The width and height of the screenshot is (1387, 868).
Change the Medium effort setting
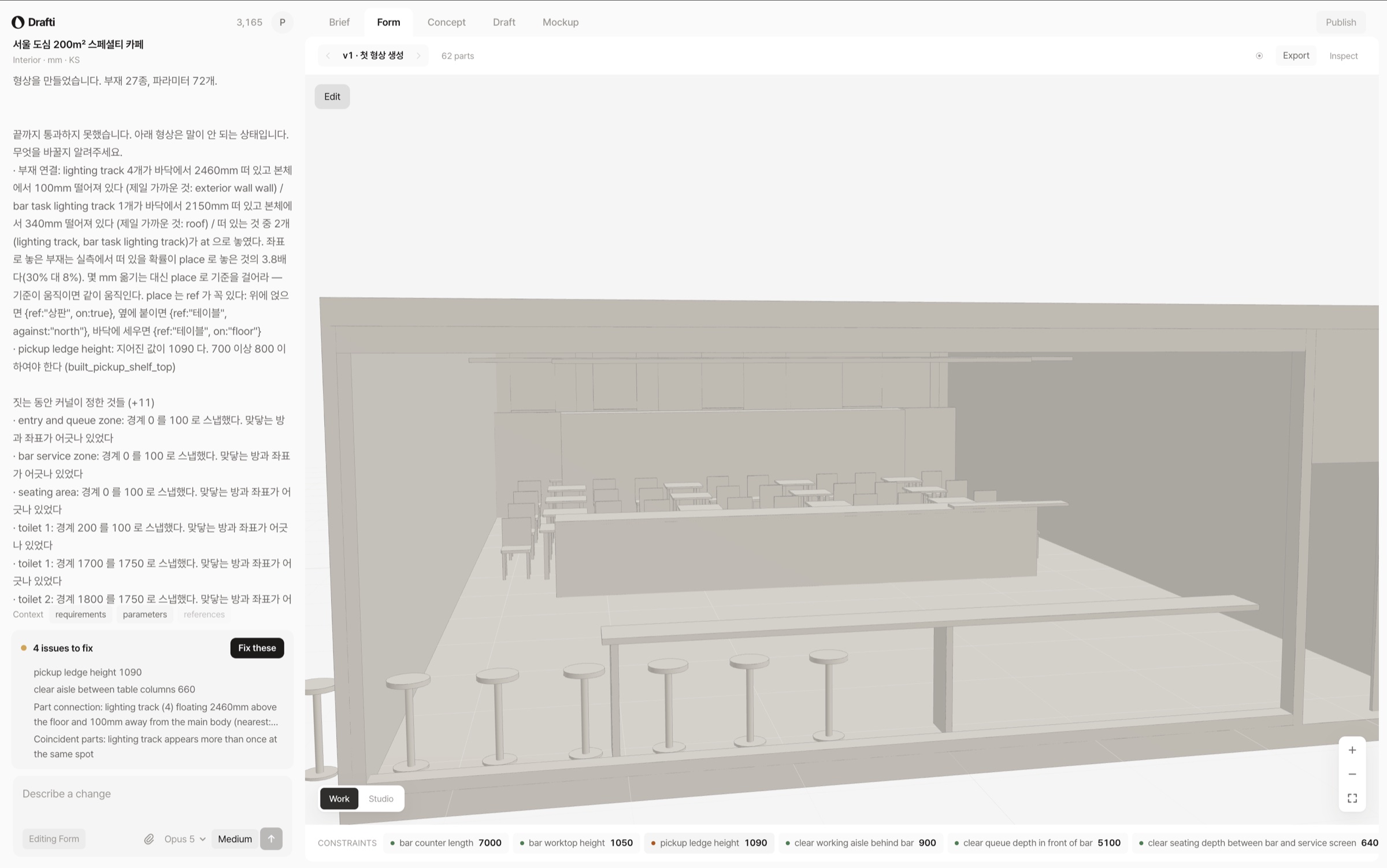pos(235,839)
